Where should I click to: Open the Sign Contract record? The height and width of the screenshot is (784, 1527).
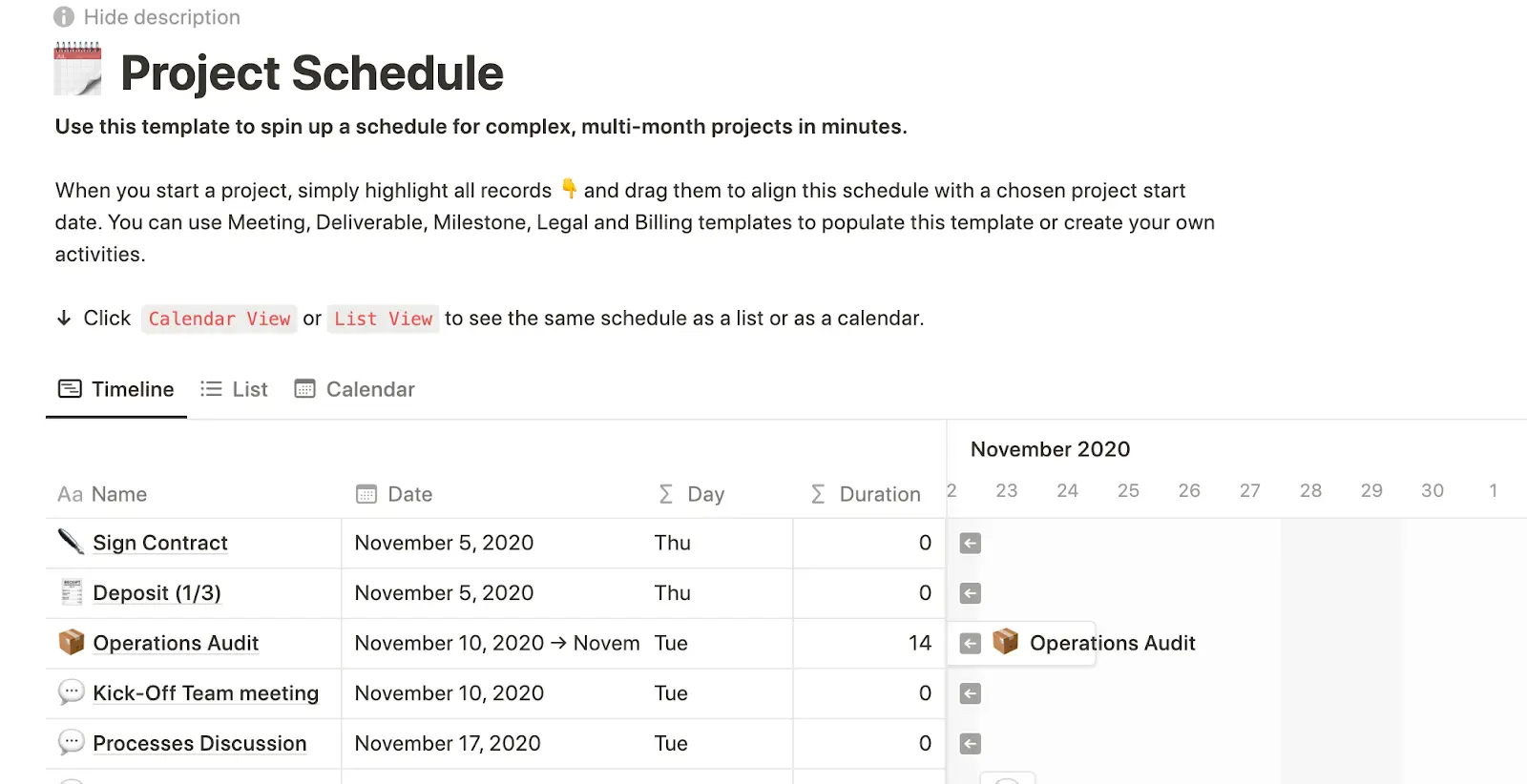(160, 543)
